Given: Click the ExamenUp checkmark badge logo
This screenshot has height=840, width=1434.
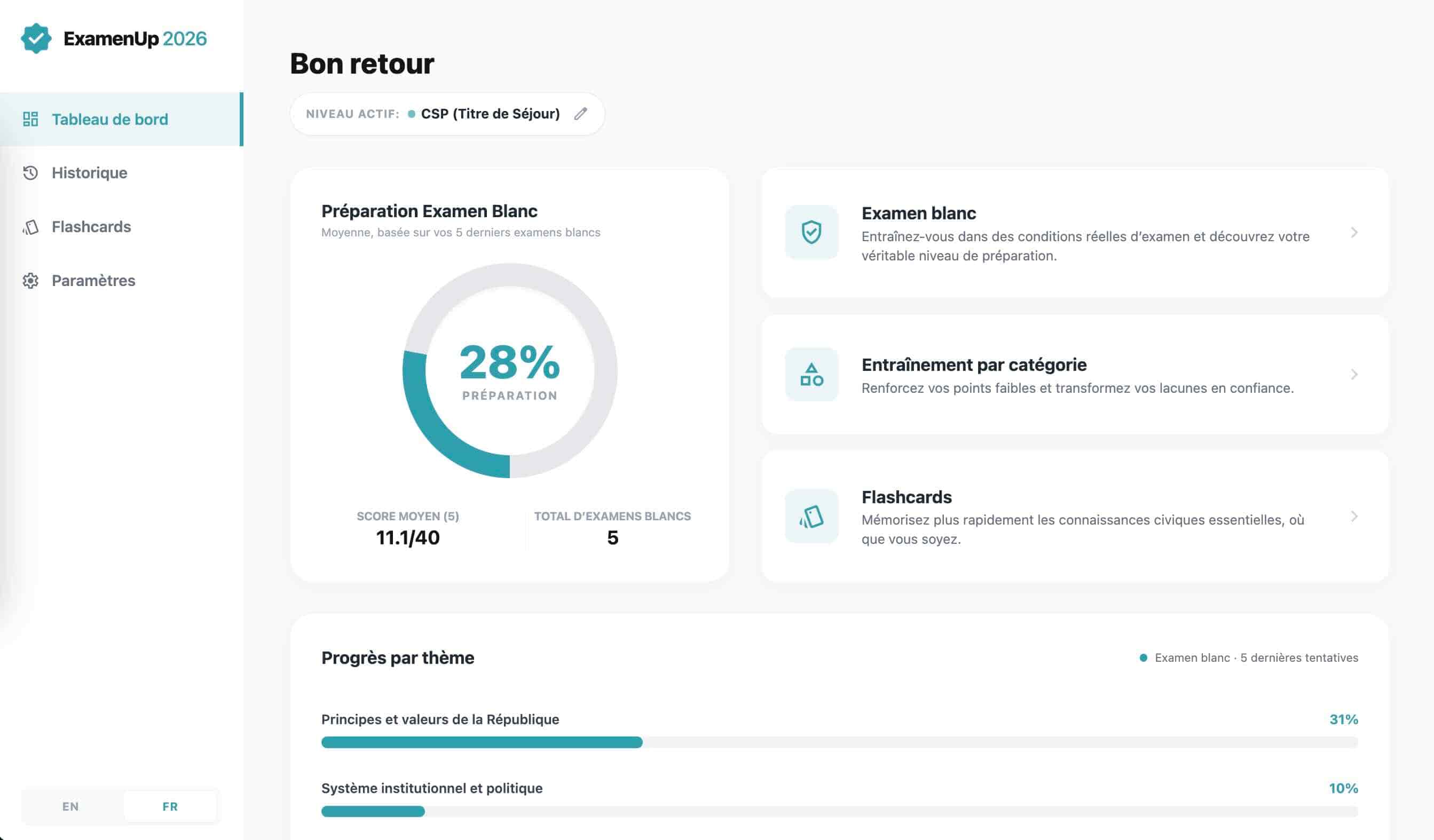Looking at the screenshot, I should (36, 38).
